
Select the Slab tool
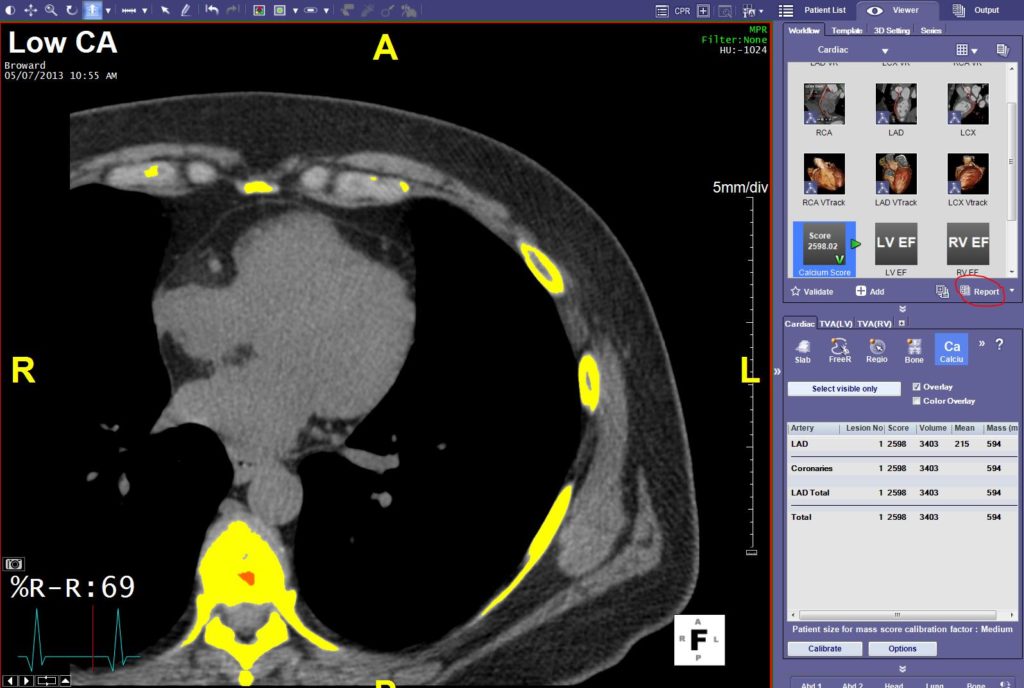[x=803, y=351]
